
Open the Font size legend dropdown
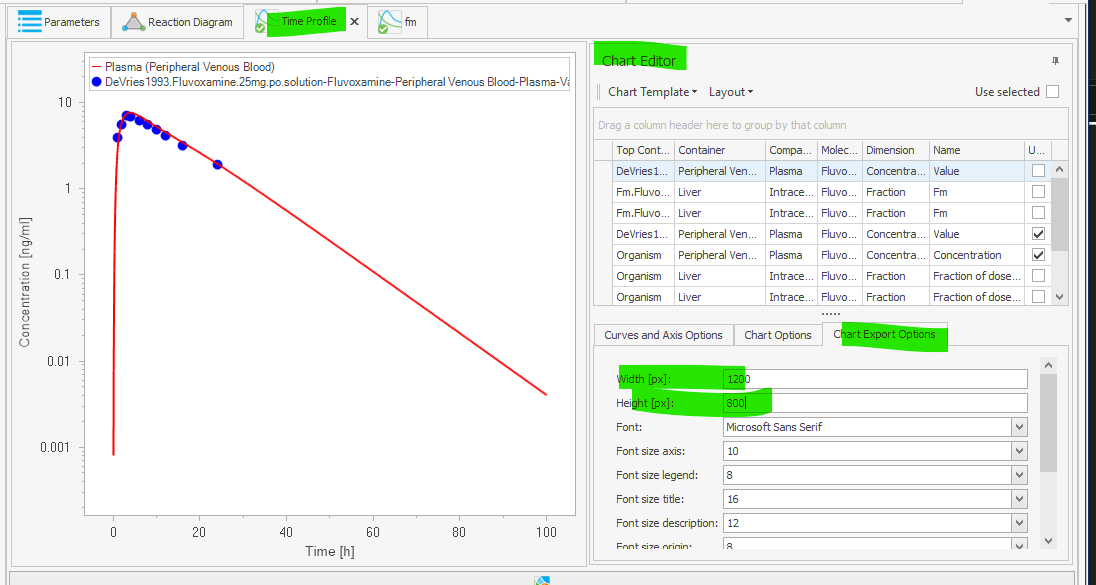coord(1018,475)
